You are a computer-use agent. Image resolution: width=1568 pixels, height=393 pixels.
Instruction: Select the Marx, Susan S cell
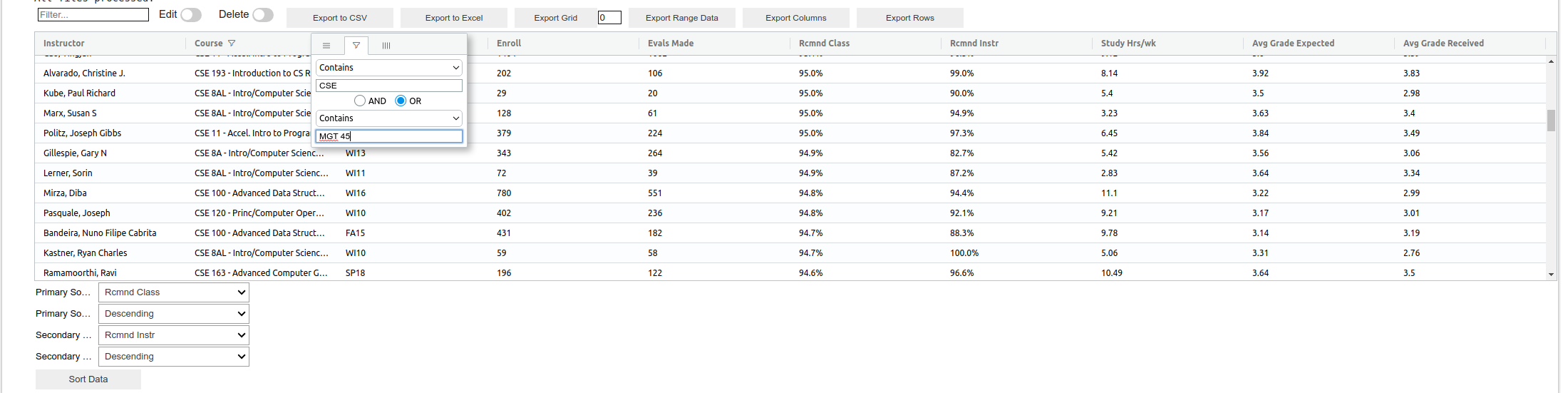coord(110,113)
